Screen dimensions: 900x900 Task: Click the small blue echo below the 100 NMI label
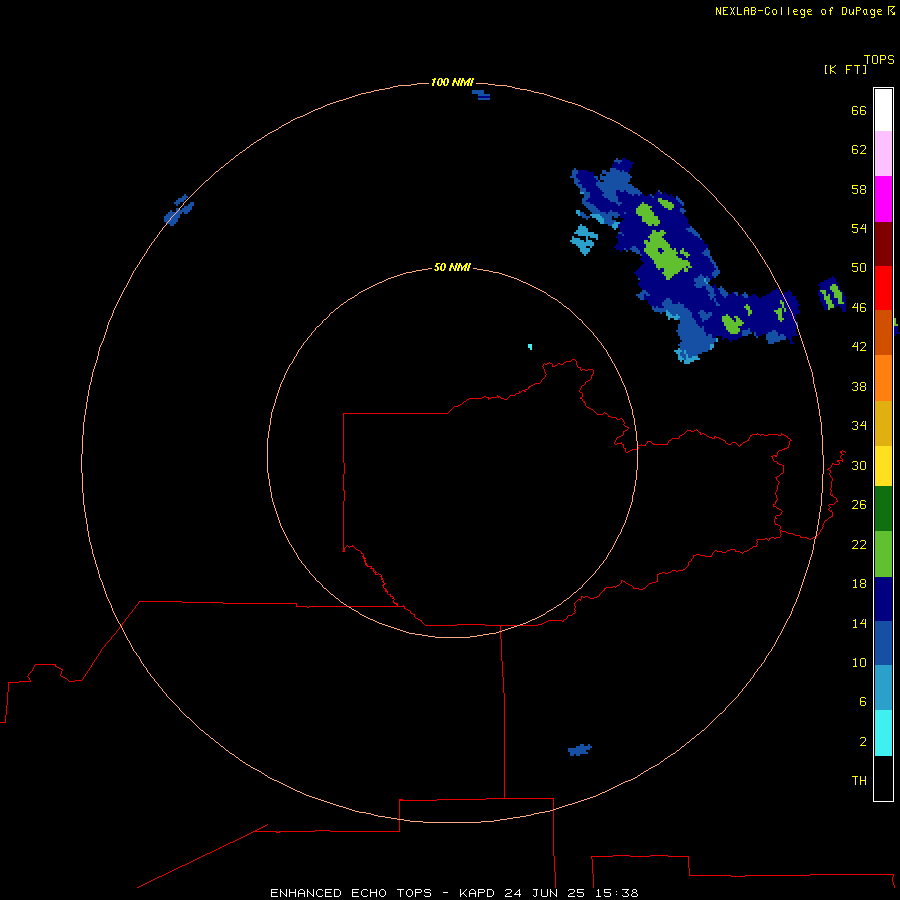[x=482, y=95]
